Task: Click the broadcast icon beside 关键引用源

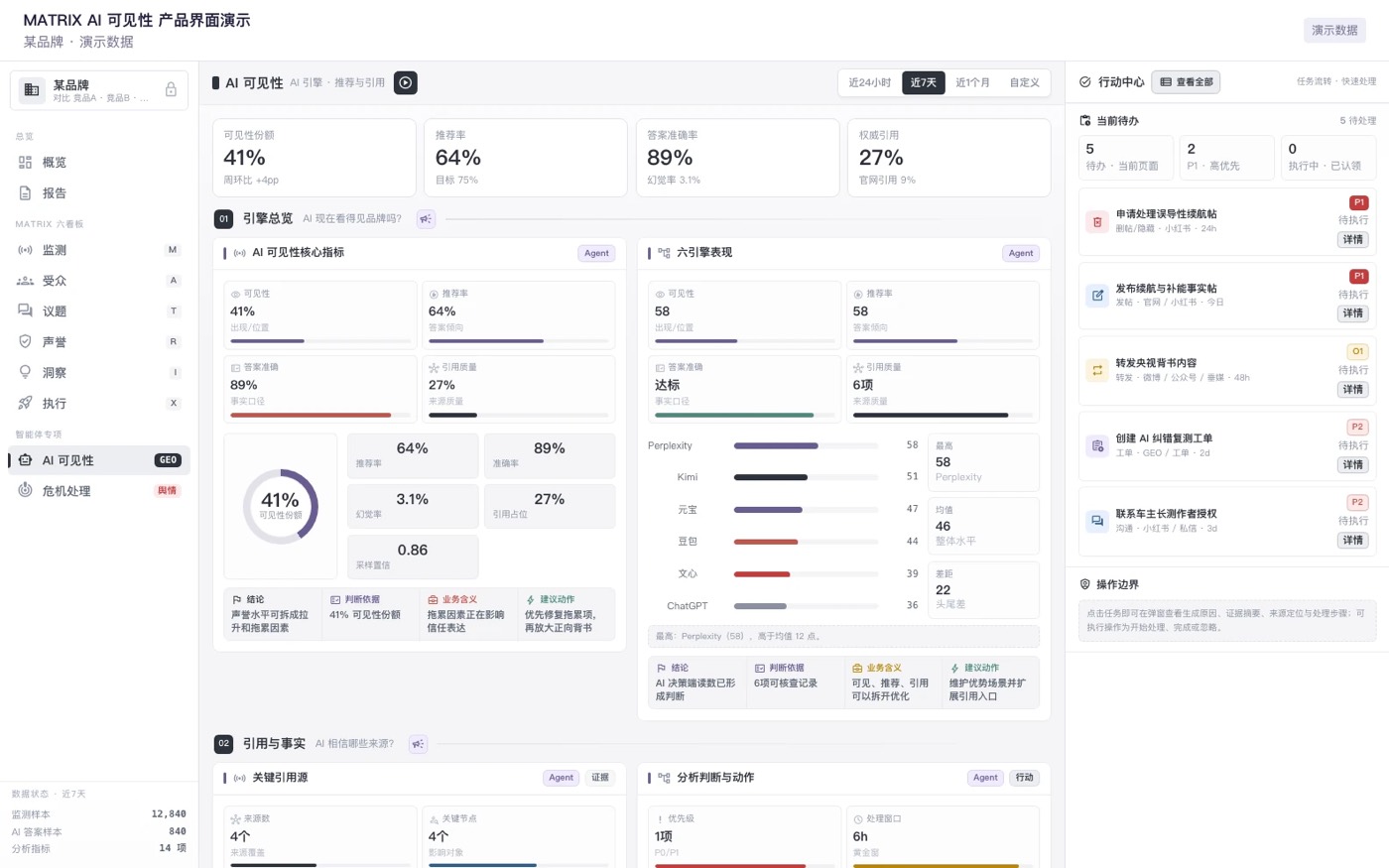Action: (x=239, y=778)
